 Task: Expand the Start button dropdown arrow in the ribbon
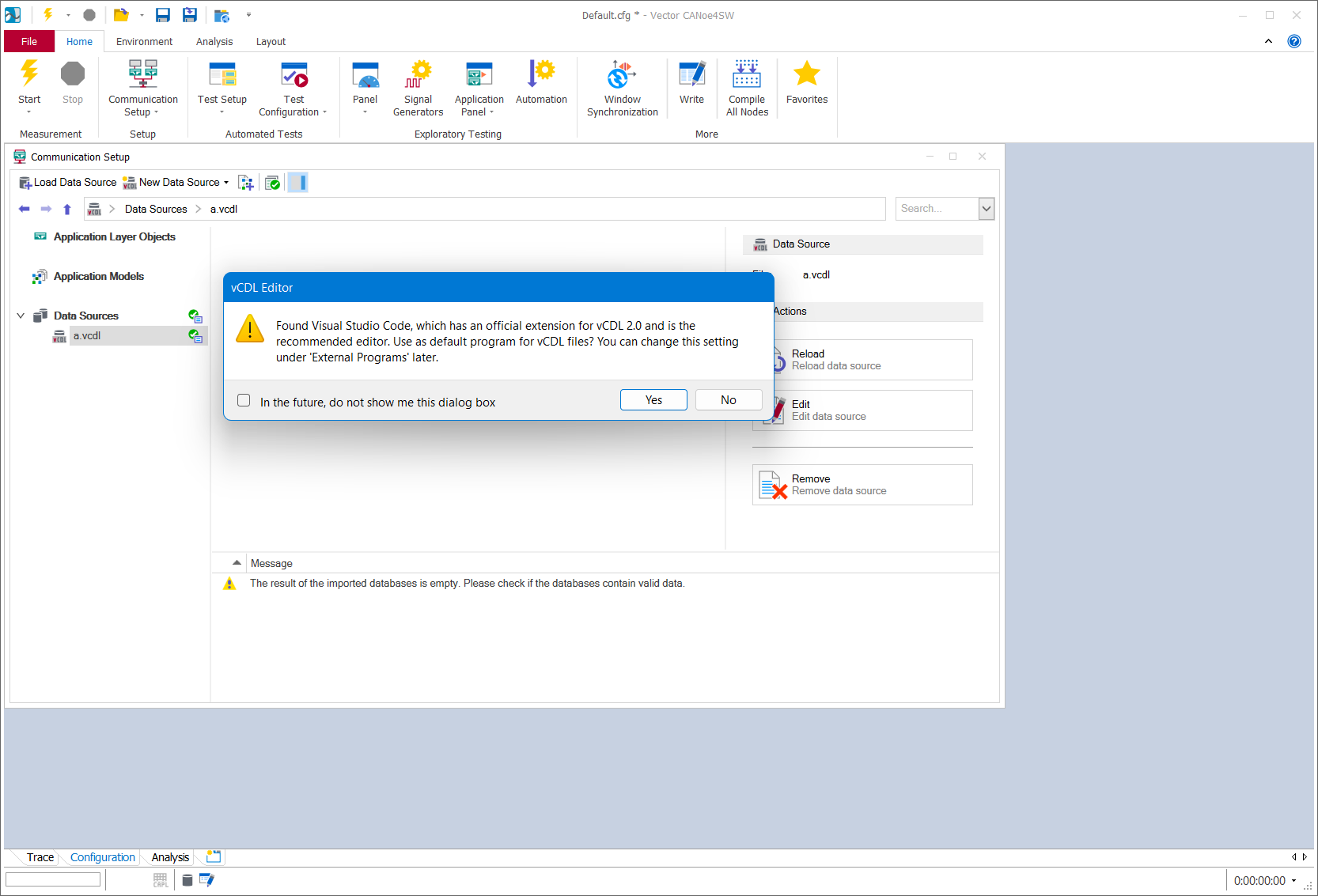pos(29,112)
